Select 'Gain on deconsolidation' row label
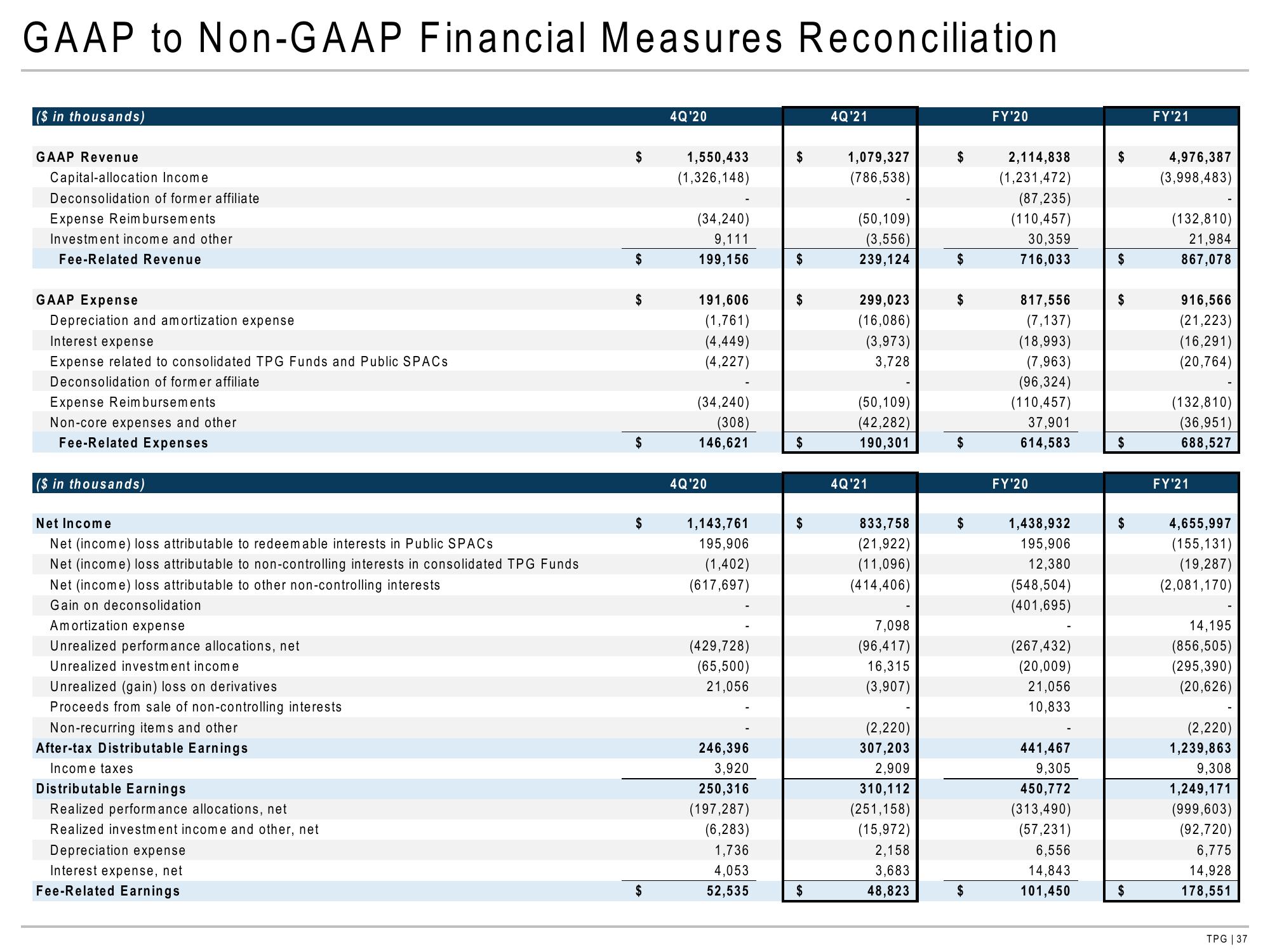1270x952 pixels. point(126,605)
